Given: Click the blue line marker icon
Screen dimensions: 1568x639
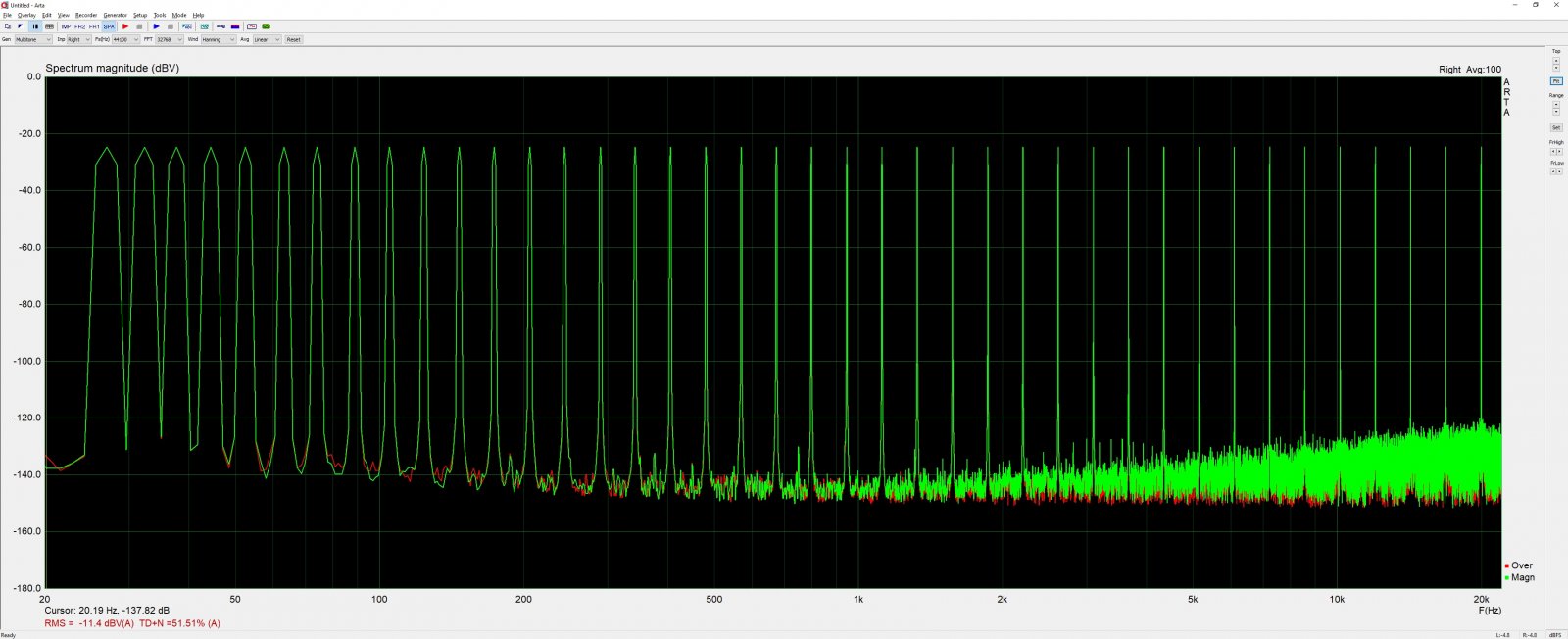Looking at the screenshot, I should click(x=220, y=26).
